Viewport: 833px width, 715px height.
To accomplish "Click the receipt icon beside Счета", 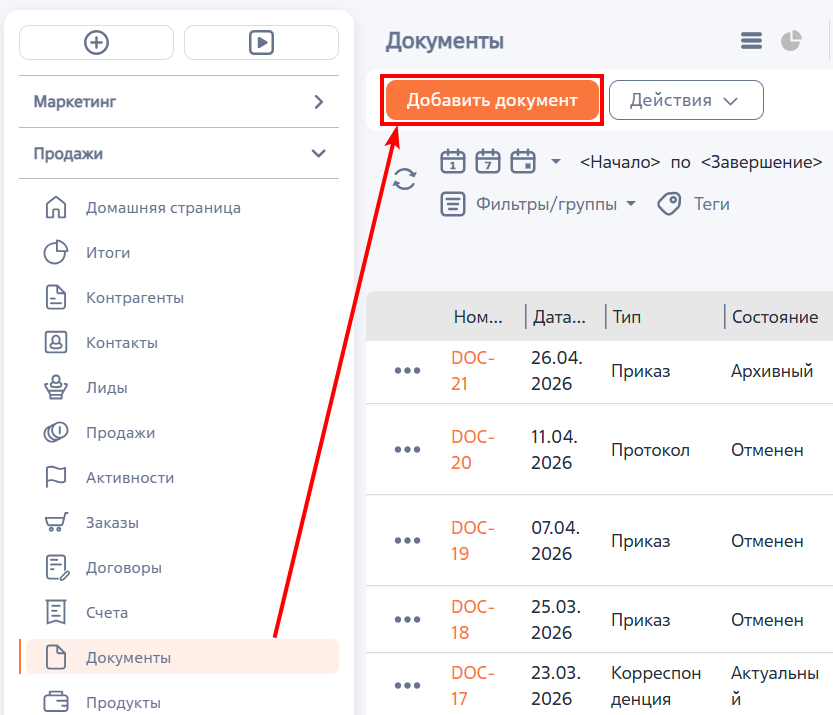I will [56, 612].
